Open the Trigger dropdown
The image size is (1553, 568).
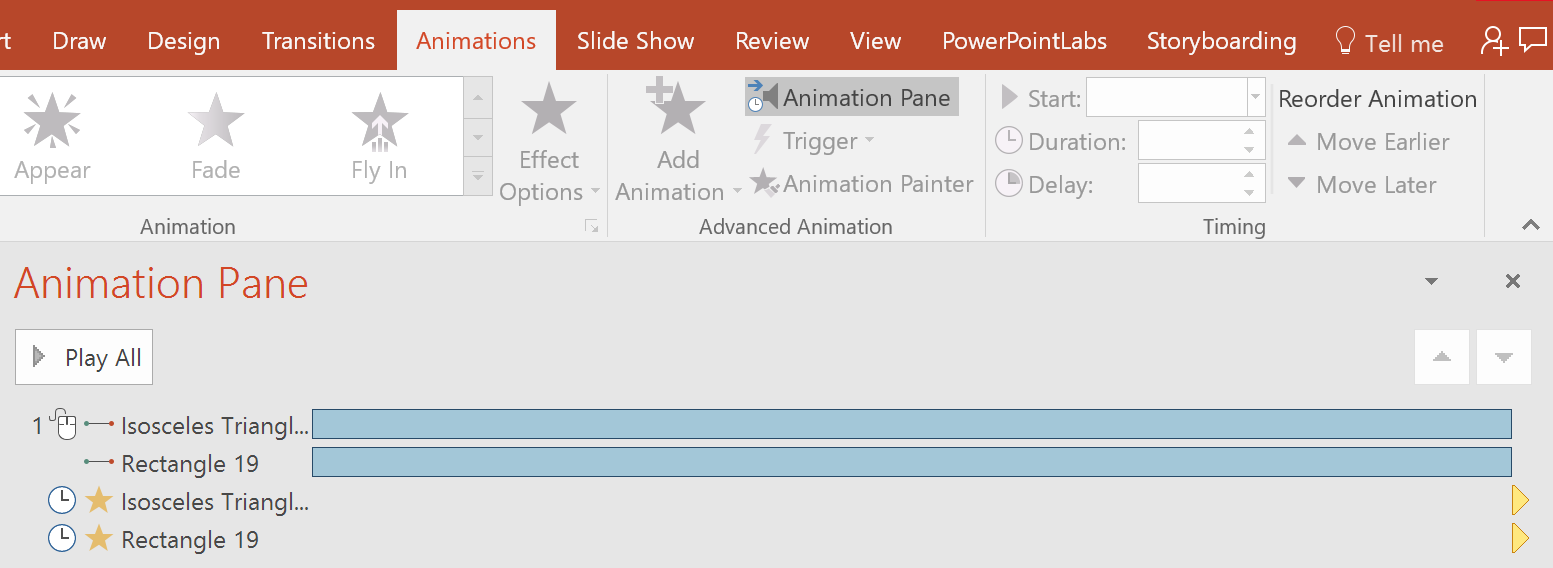tap(814, 141)
